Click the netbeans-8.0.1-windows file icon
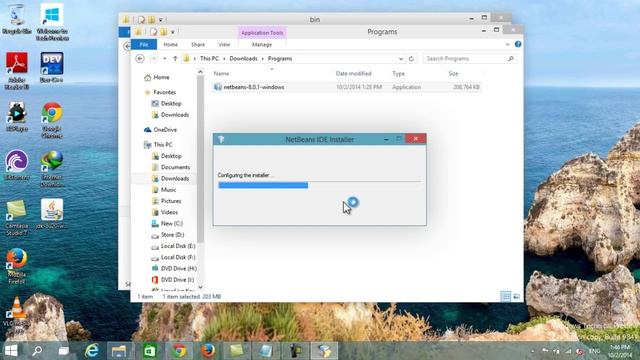Image resolution: width=640 pixels, height=360 pixels. [x=218, y=87]
